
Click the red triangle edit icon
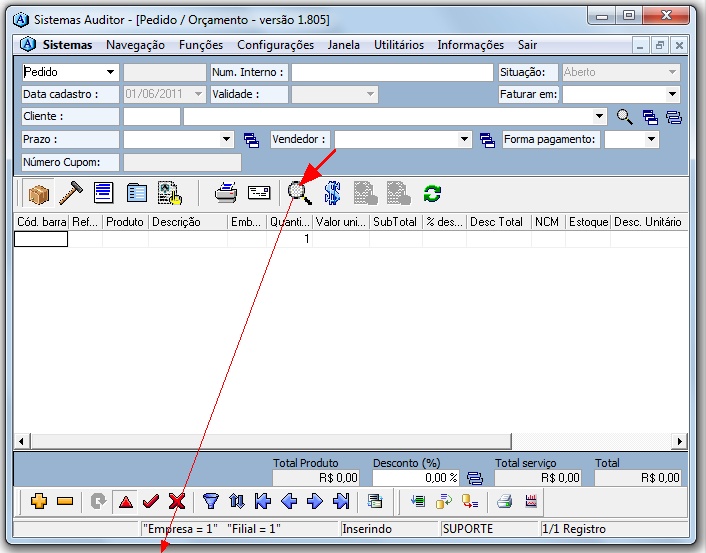(126, 502)
